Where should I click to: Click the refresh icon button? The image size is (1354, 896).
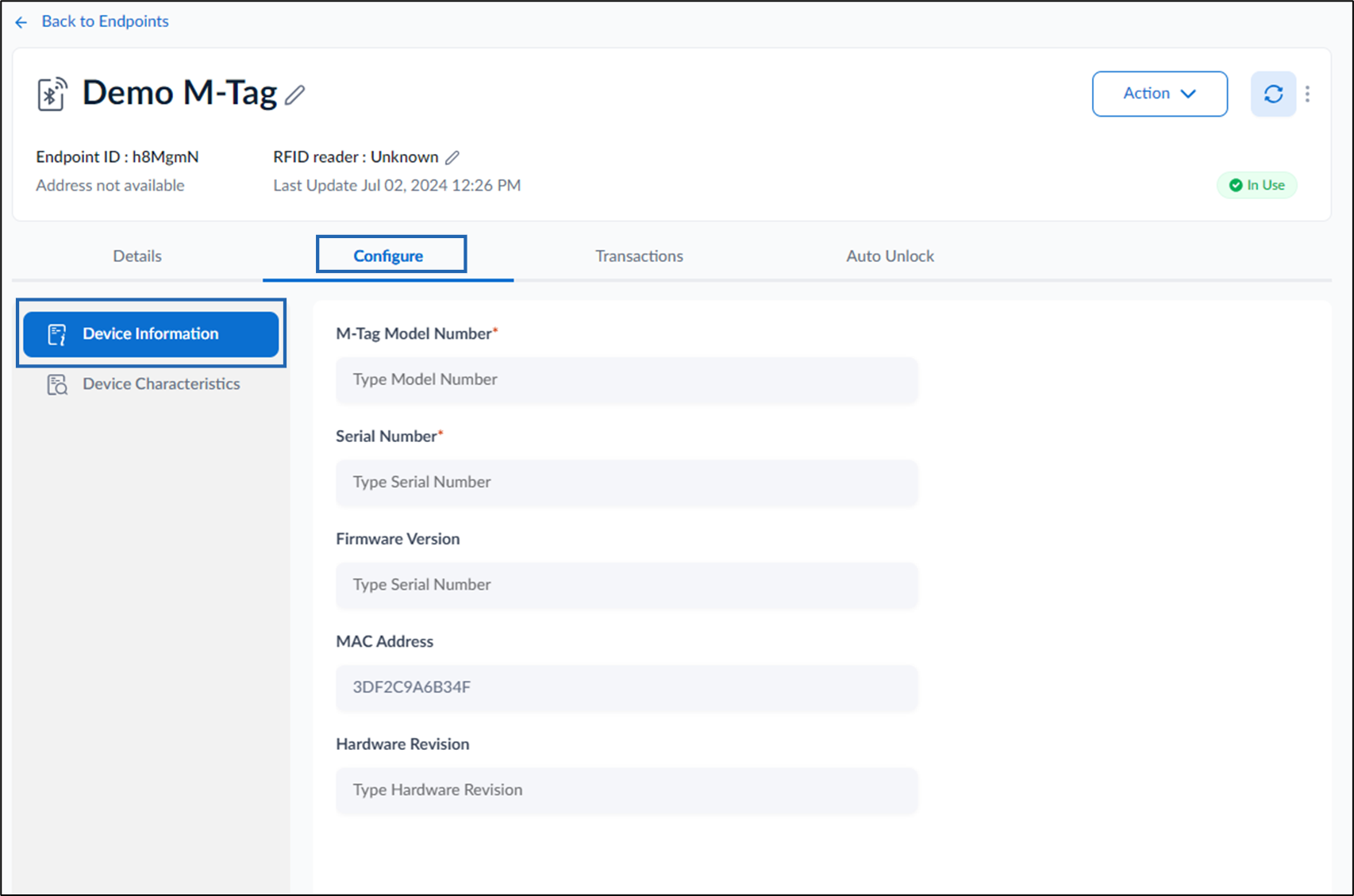(1273, 94)
